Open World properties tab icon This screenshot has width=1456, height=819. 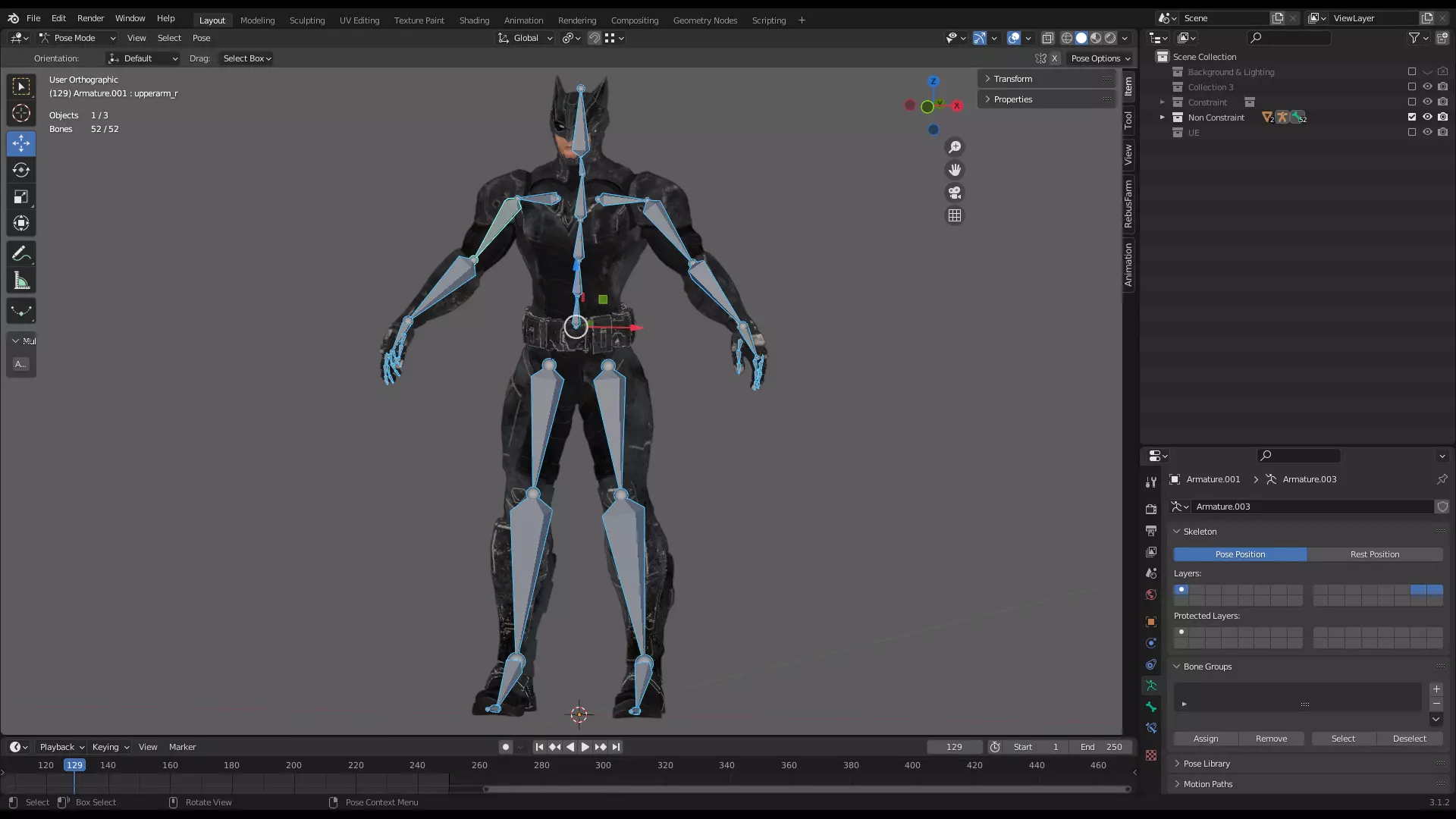point(1151,595)
